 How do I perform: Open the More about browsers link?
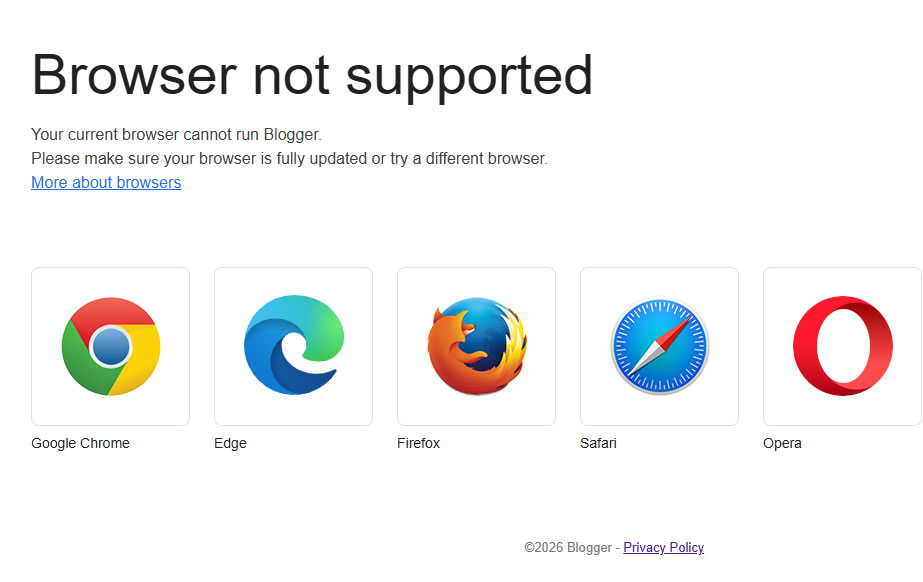point(106,182)
